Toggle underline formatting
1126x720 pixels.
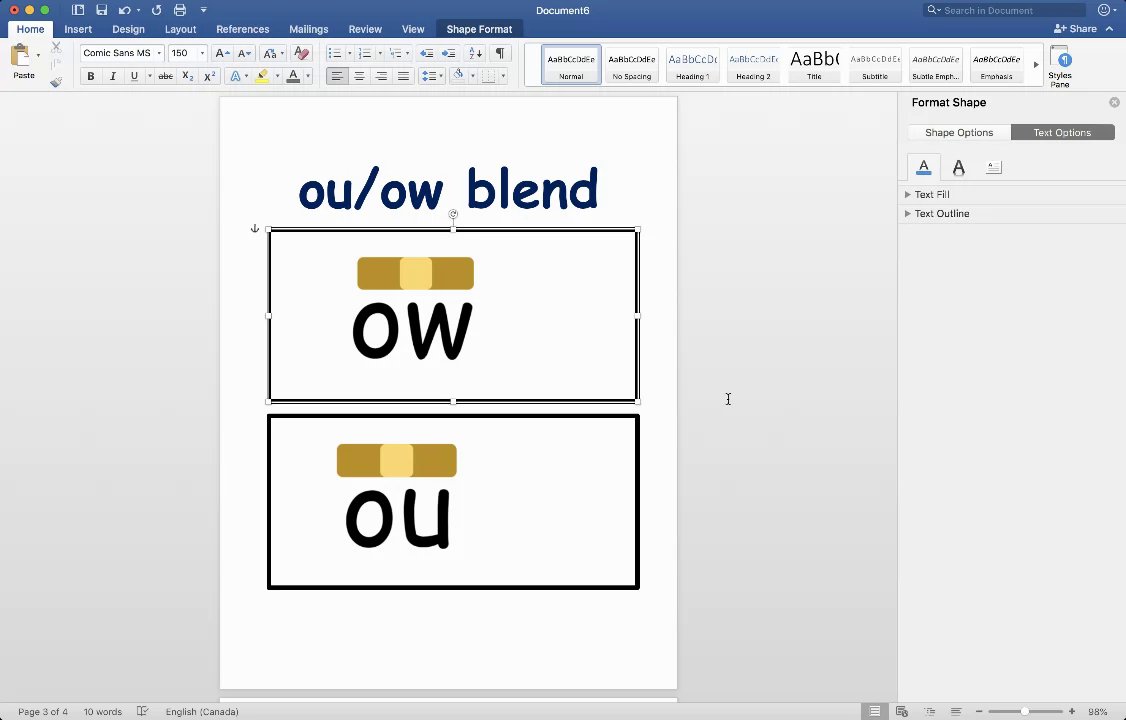pyautogui.click(x=134, y=76)
